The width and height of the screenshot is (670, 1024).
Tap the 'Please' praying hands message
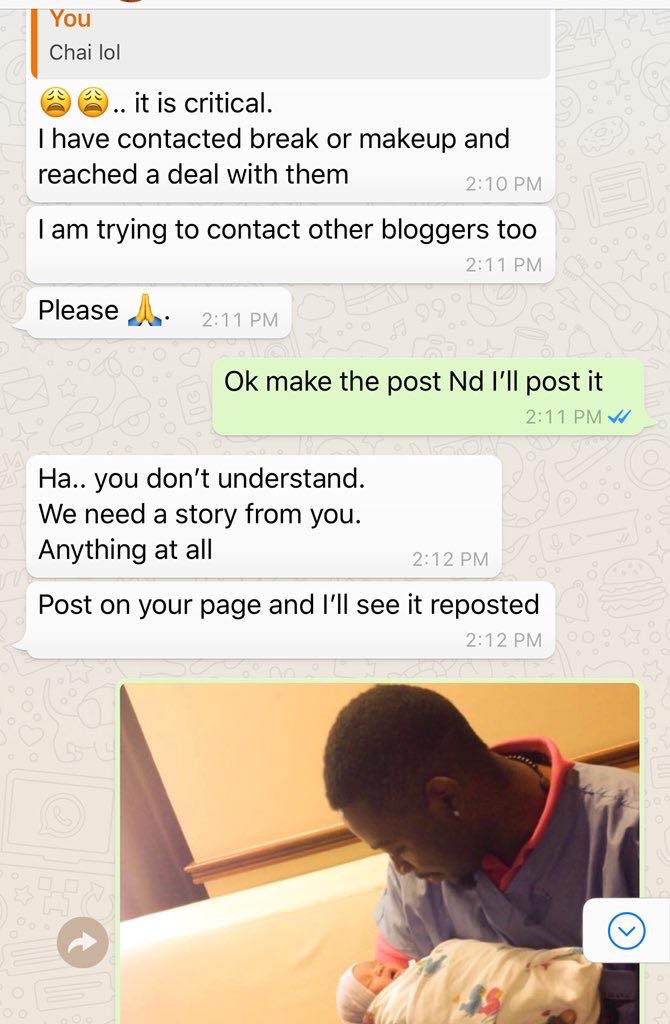click(159, 312)
